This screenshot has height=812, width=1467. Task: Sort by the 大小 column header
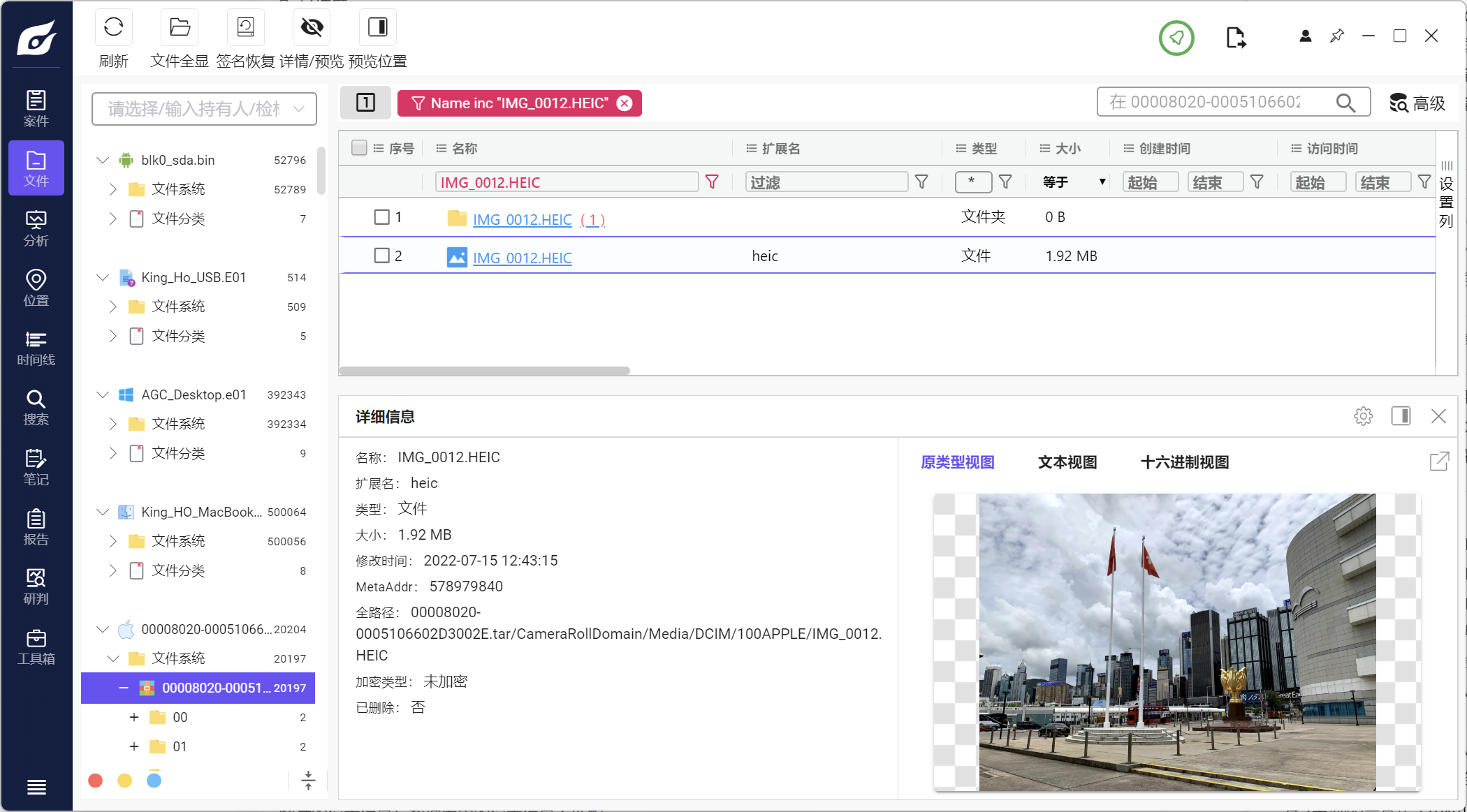pyautogui.click(x=1060, y=148)
